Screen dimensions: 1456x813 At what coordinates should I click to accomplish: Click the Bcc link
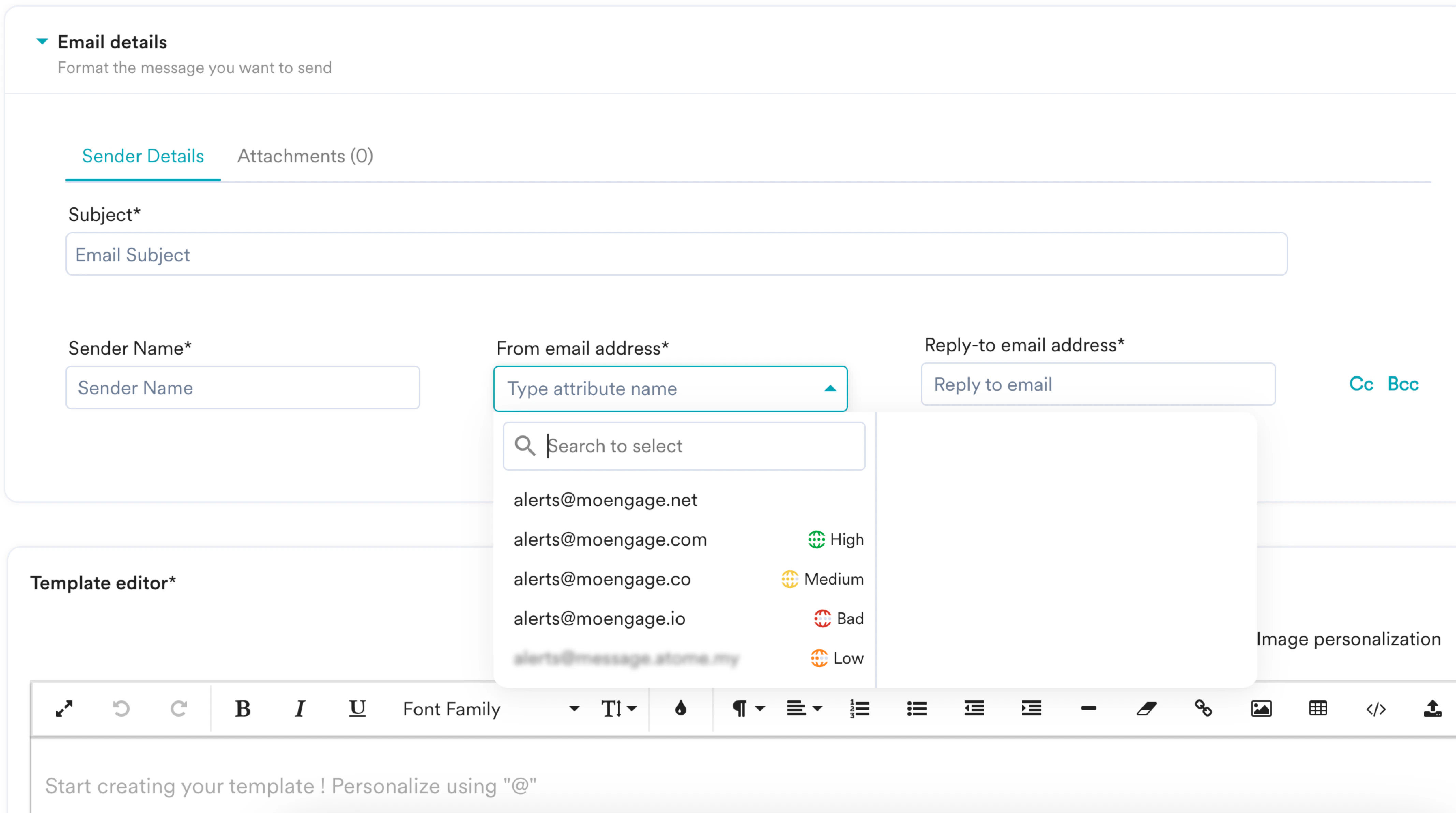click(x=1403, y=384)
